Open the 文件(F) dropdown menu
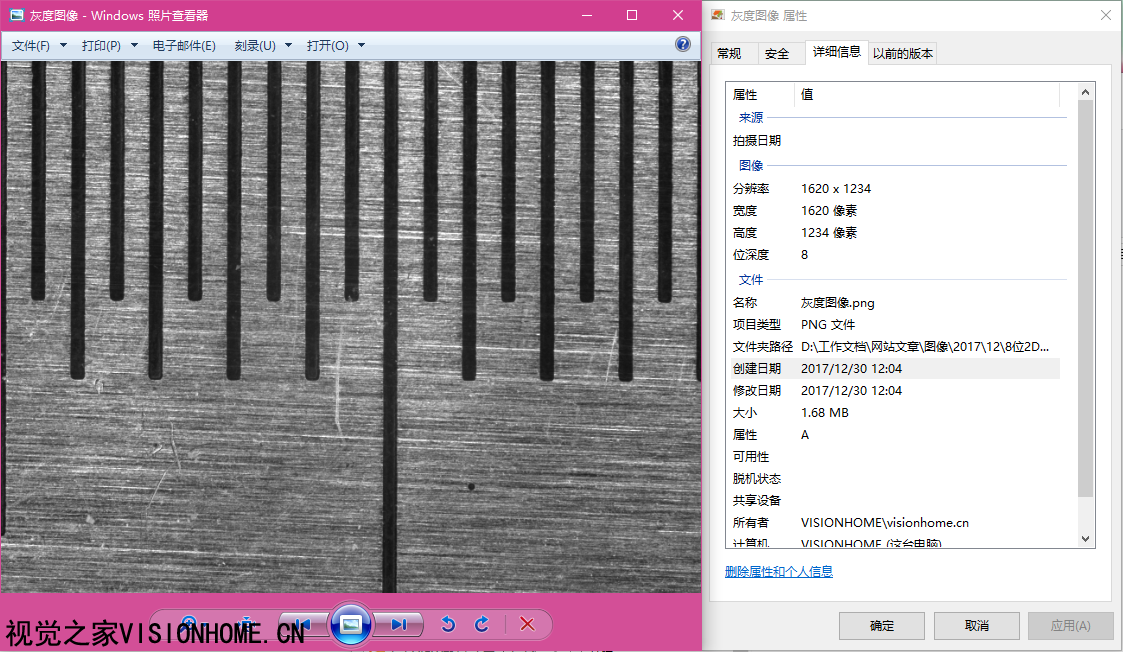The width and height of the screenshot is (1123, 652). [39, 46]
